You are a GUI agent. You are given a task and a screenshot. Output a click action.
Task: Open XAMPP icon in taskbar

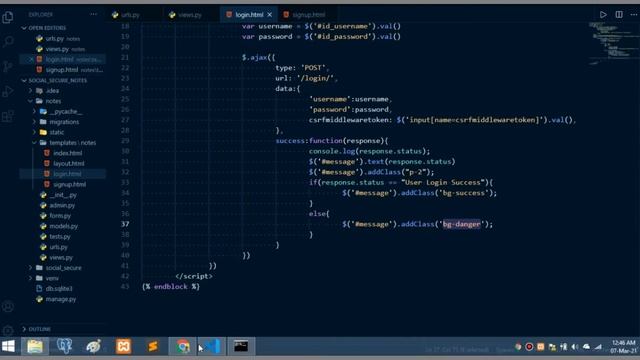[x=123, y=347]
